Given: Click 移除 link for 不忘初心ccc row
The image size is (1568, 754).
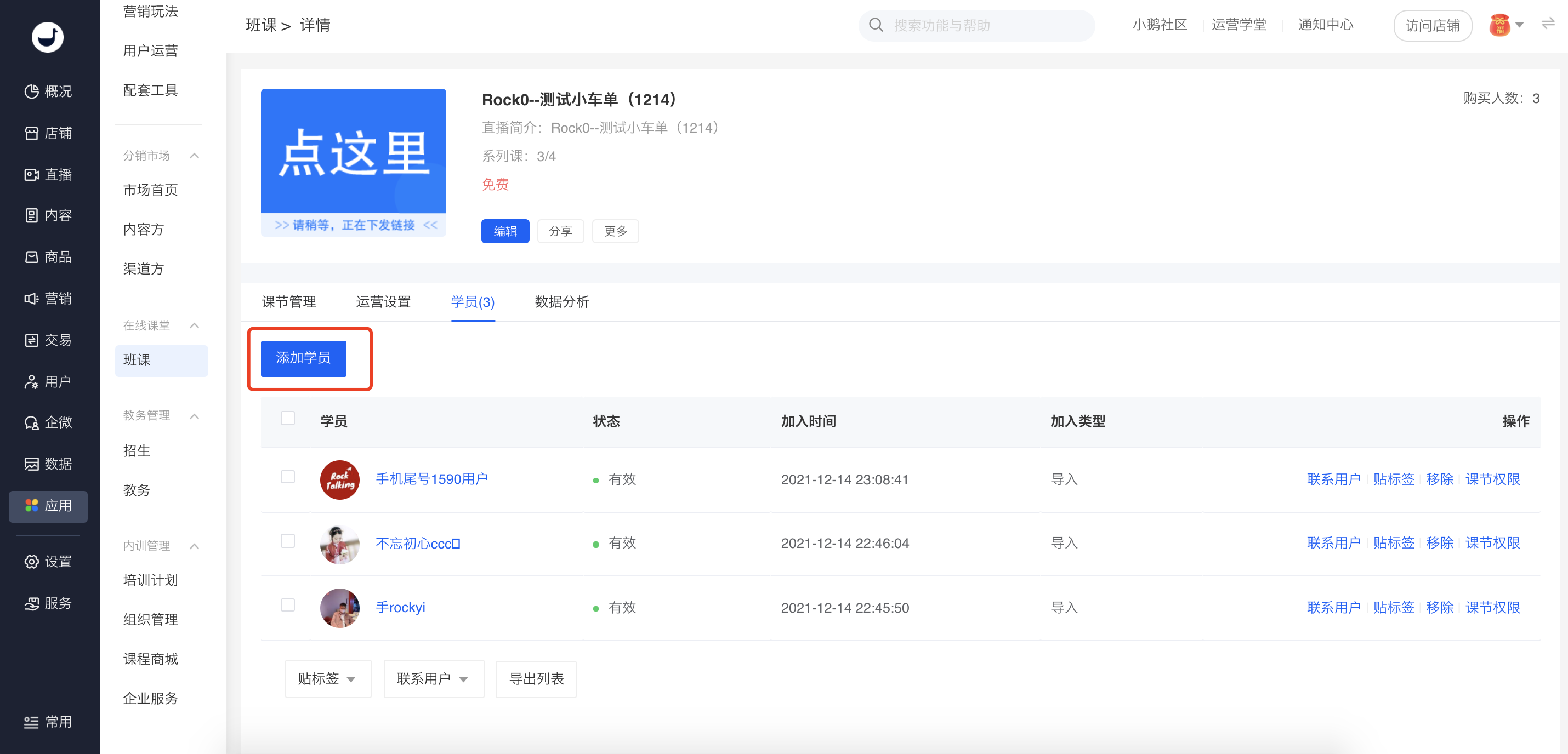Looking at the screenshot, I should [x=1439, y=543].
